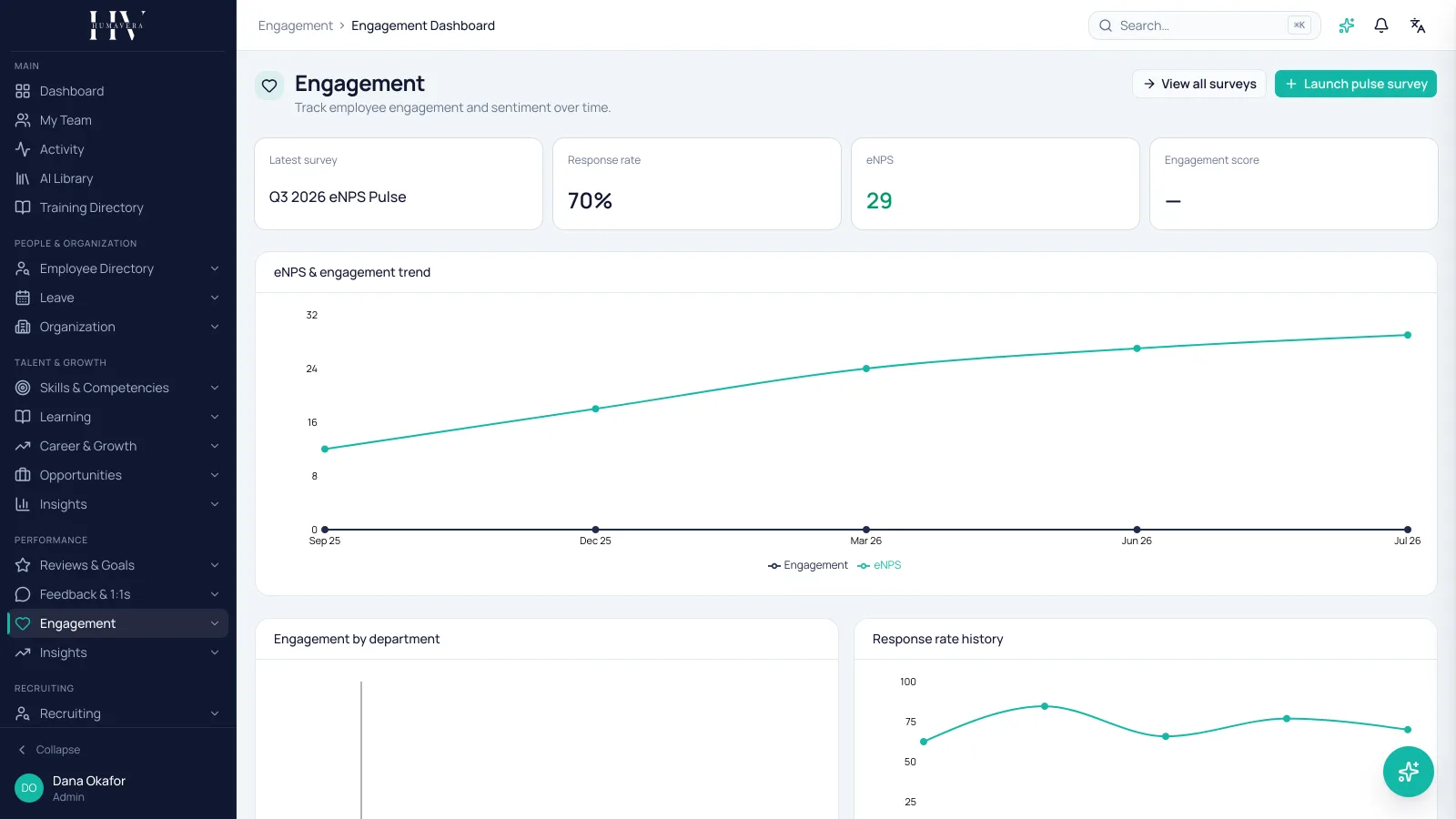The width and height of the screenshot is (1456, 819).
Task: Expand Career & Growth chevron
Action: point(215,446)
